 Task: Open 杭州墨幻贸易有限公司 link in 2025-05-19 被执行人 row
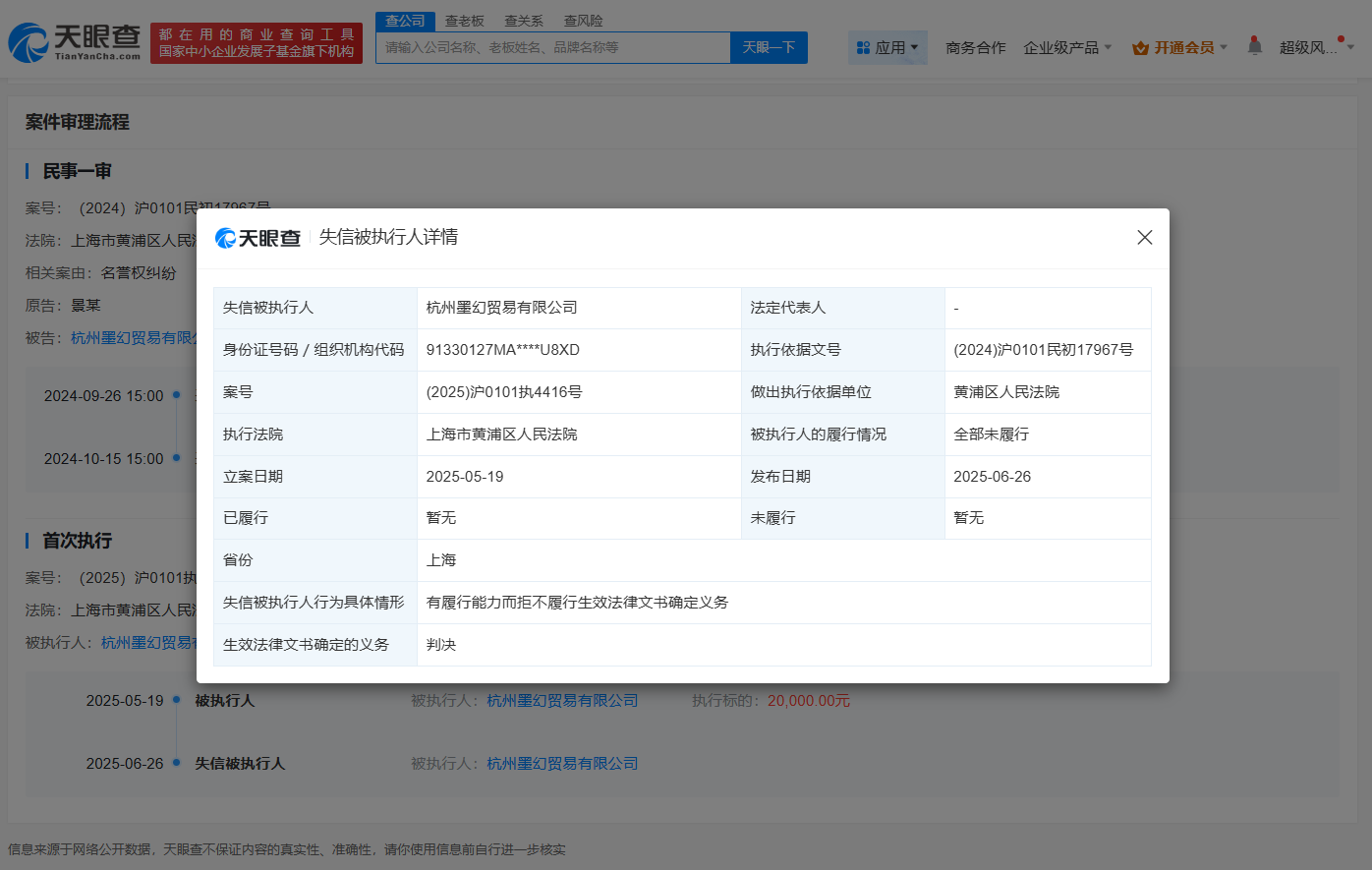[x=562, y=700]
